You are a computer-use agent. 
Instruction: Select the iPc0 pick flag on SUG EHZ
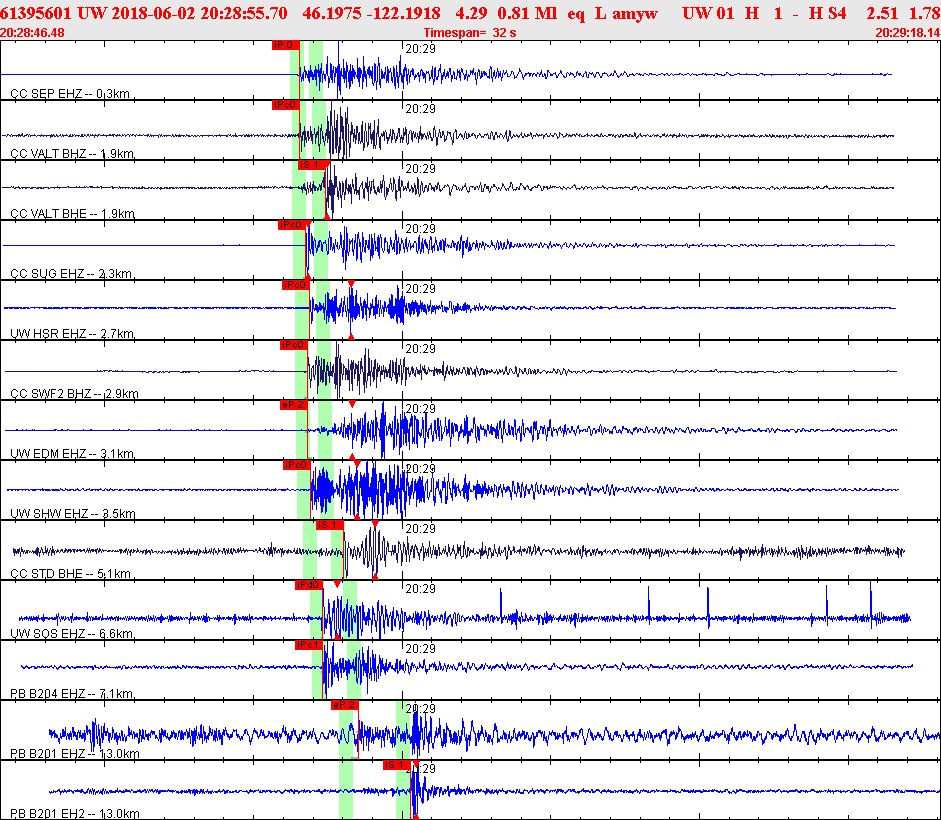click(292, 225)
